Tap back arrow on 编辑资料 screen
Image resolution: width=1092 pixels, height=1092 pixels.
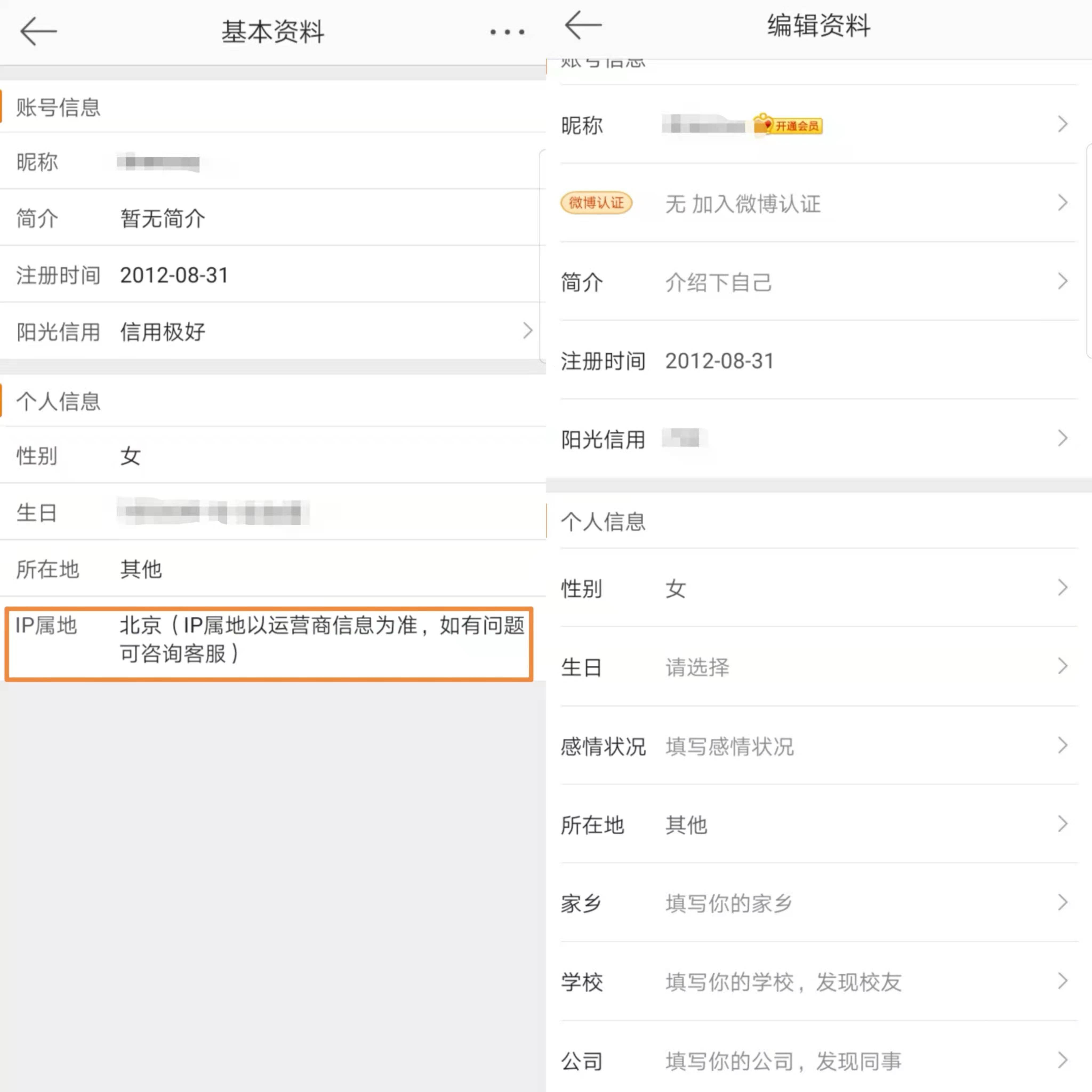click(x=583, y=25)
